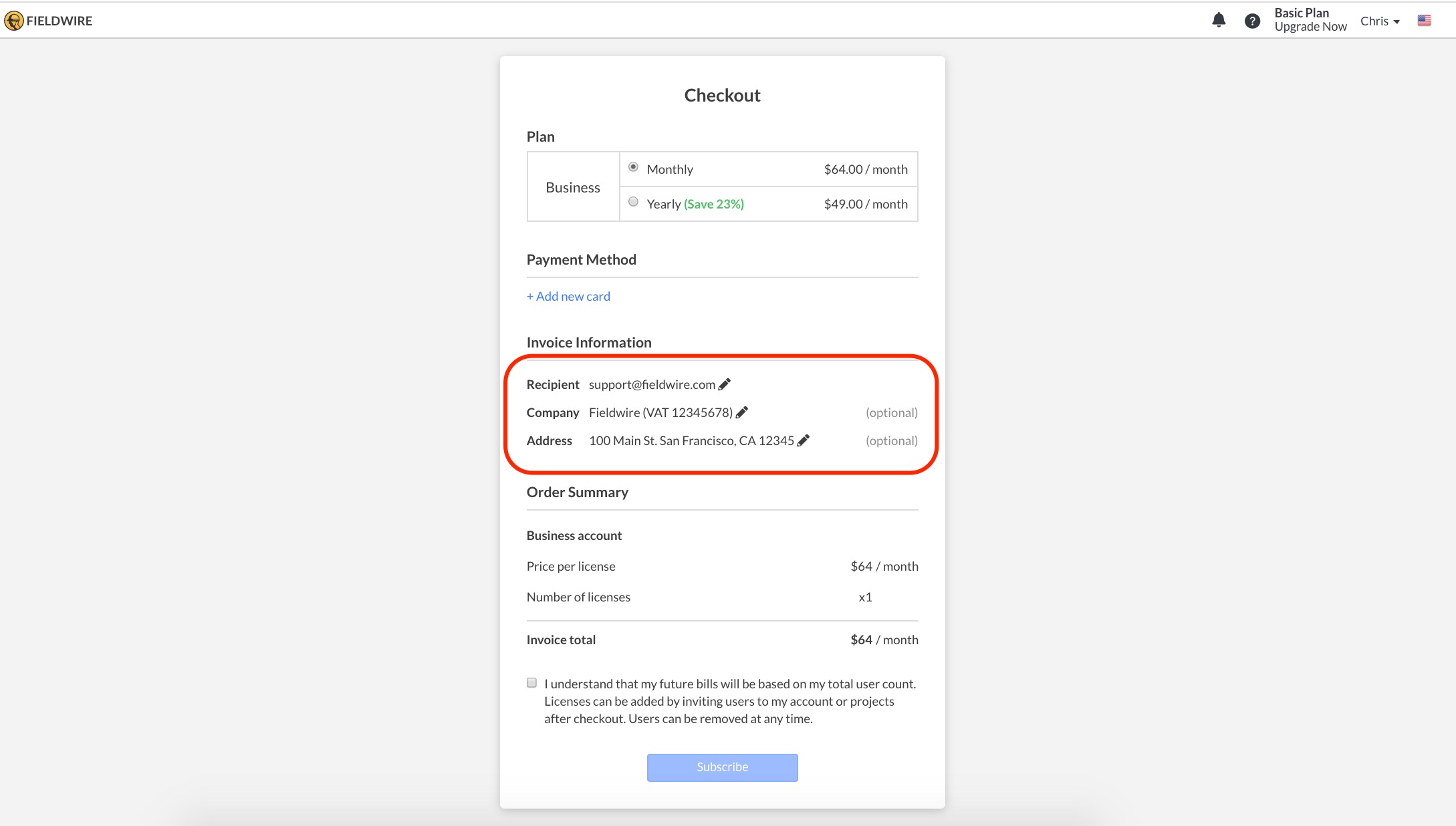Click the Invoice total label

coord(561,640)
